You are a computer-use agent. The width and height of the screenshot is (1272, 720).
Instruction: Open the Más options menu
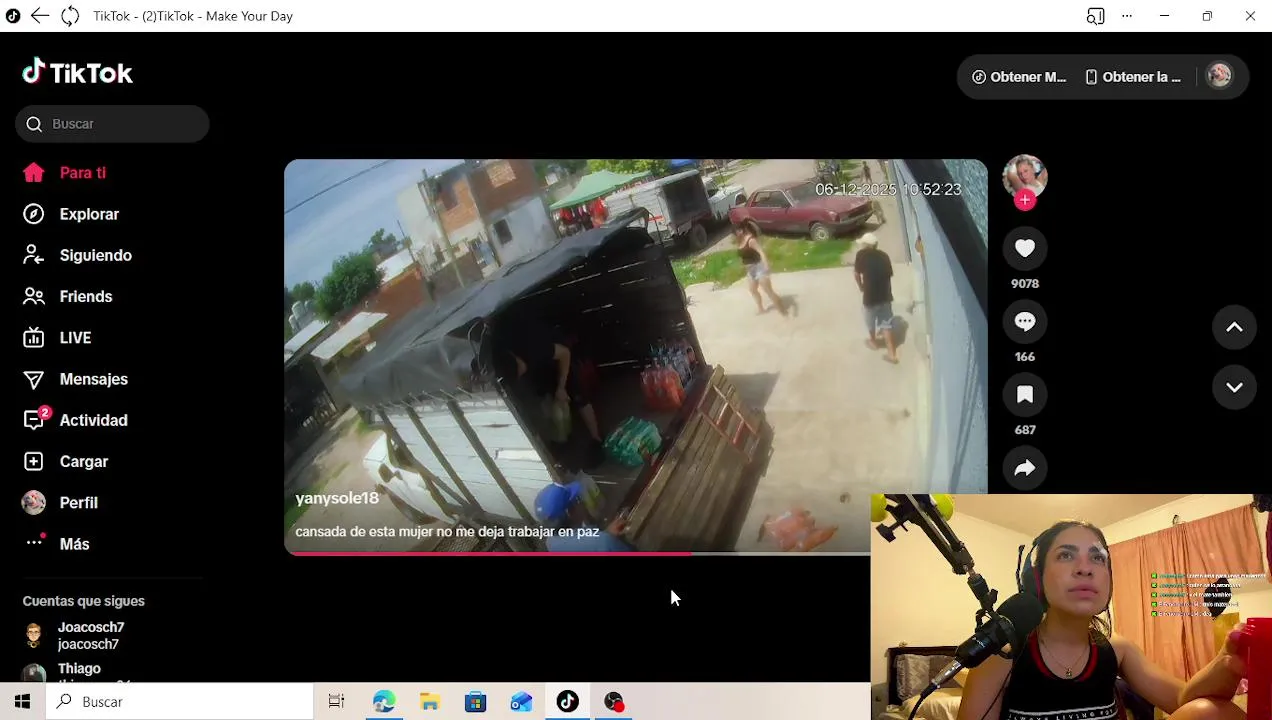click(x=74, y=544)
